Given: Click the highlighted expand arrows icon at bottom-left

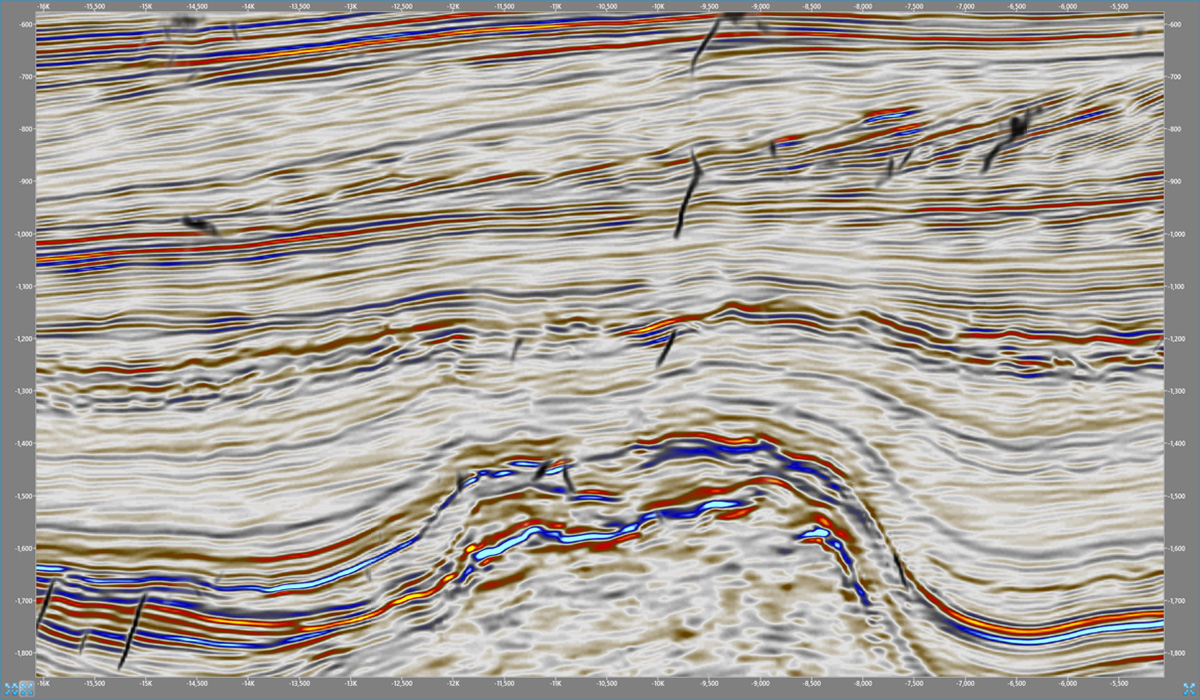Looking at the screenshot, I should [27, 689].
